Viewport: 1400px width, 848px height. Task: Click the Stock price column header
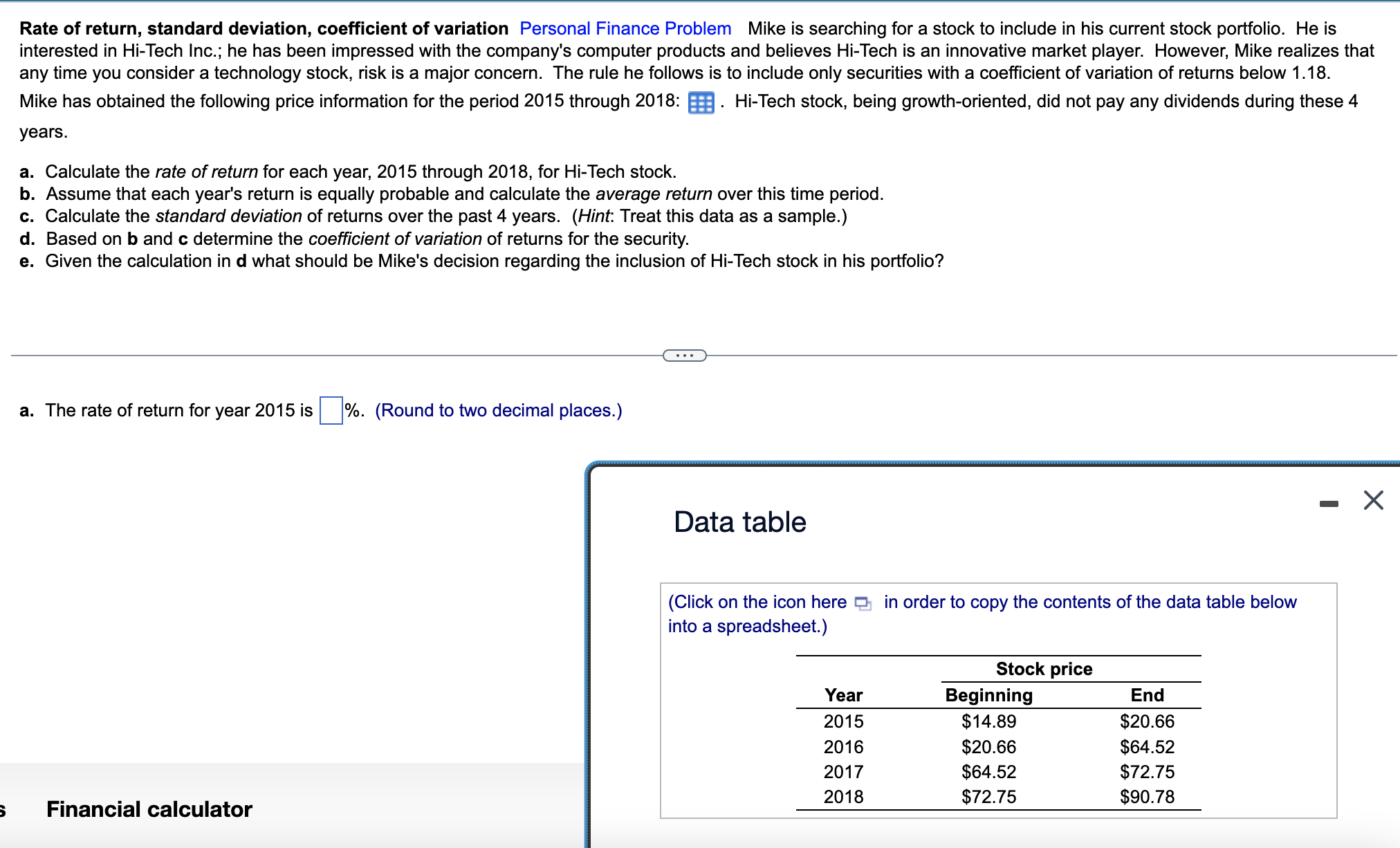click(x=1044, y=669)
